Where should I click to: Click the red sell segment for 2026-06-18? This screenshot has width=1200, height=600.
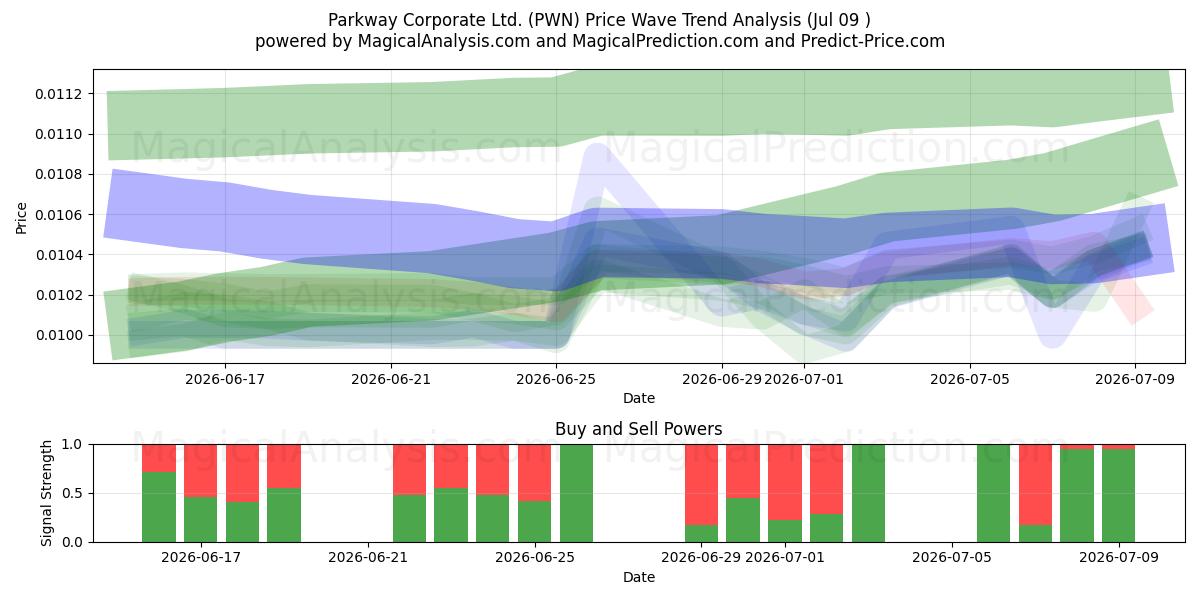coord(243,473)
